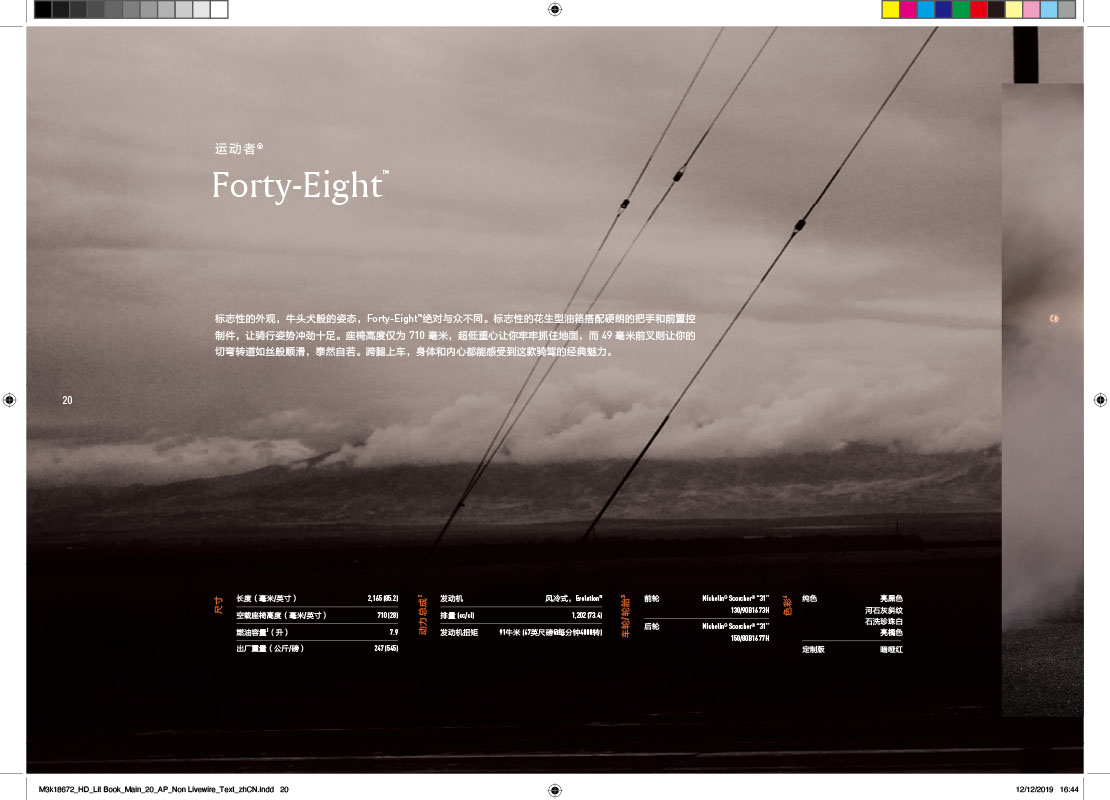Click the time 16:44 in the footer
Image resolution: width=1110 pixels, height=800 pixels.
[1069, 789]
